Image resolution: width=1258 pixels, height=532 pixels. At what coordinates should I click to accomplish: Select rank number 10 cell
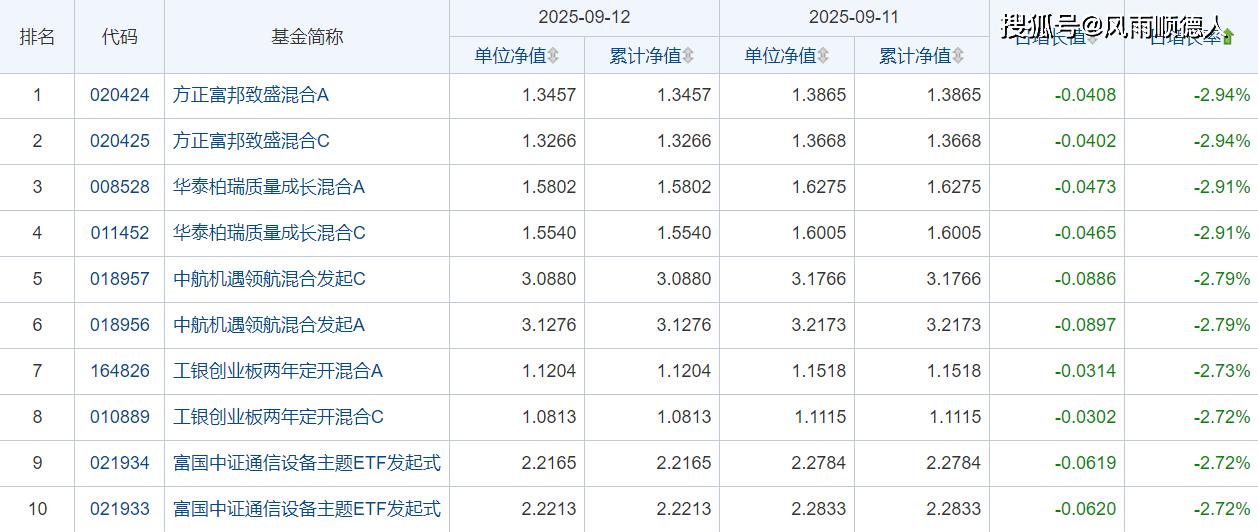pos(37,510)
